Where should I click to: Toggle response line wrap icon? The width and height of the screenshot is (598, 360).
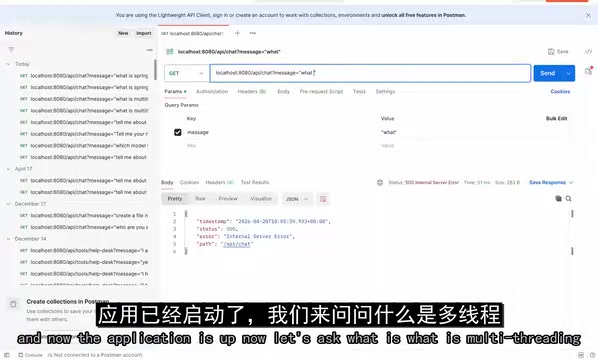(323, 199)
